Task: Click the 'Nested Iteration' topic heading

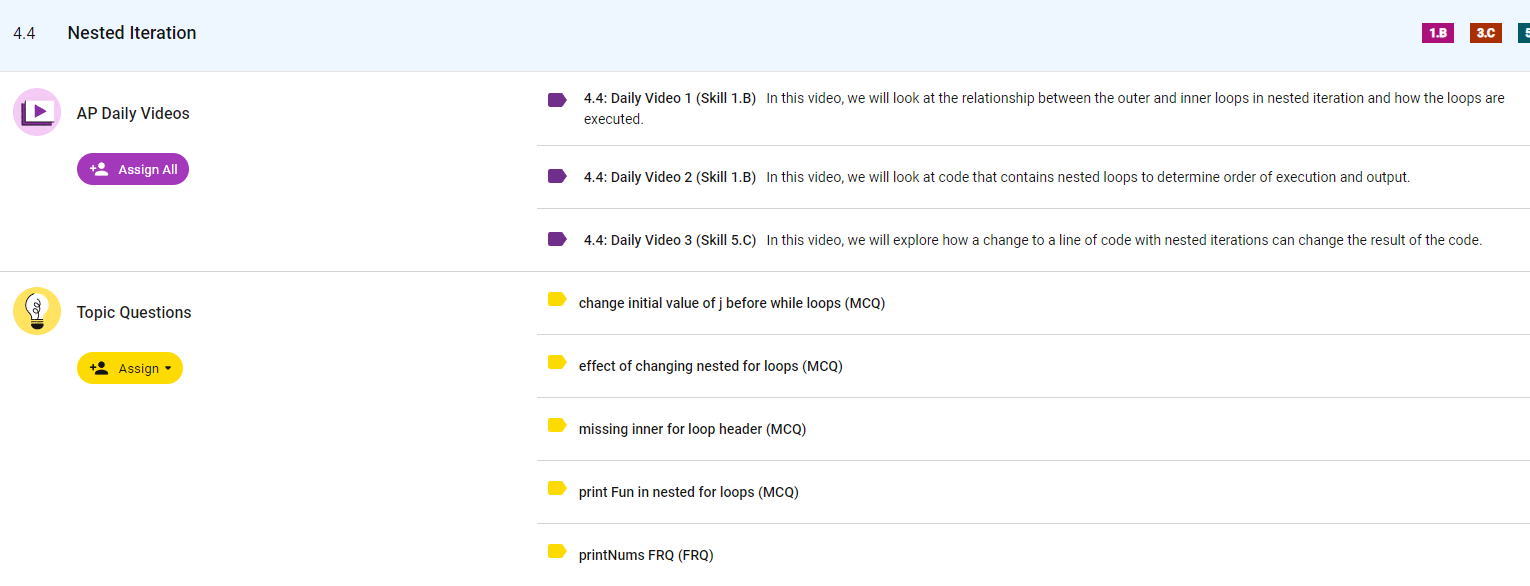Action: [x=132, y=33]
